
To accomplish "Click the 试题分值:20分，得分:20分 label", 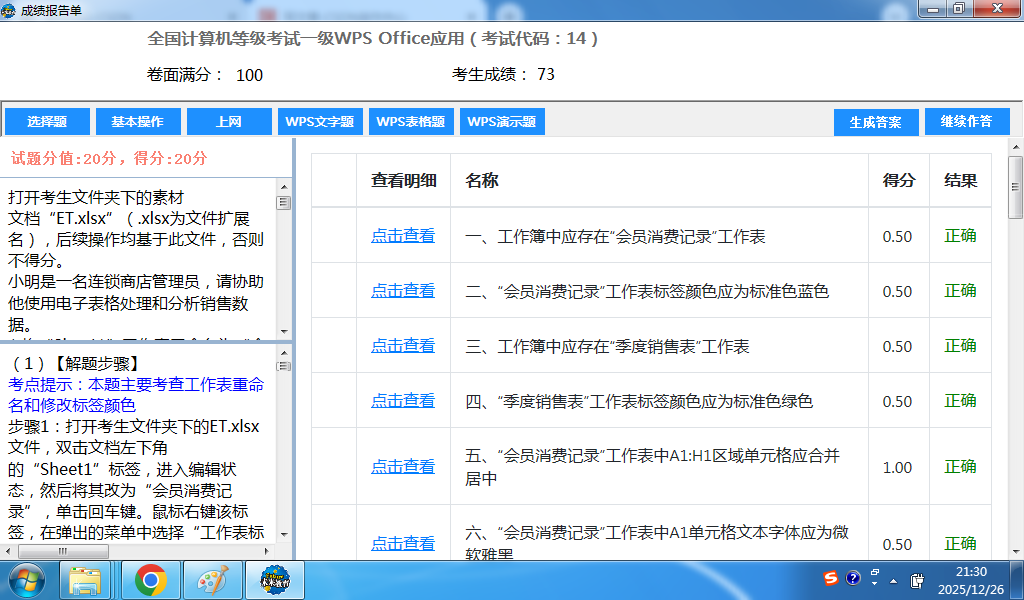I will (x=109, y=158).
